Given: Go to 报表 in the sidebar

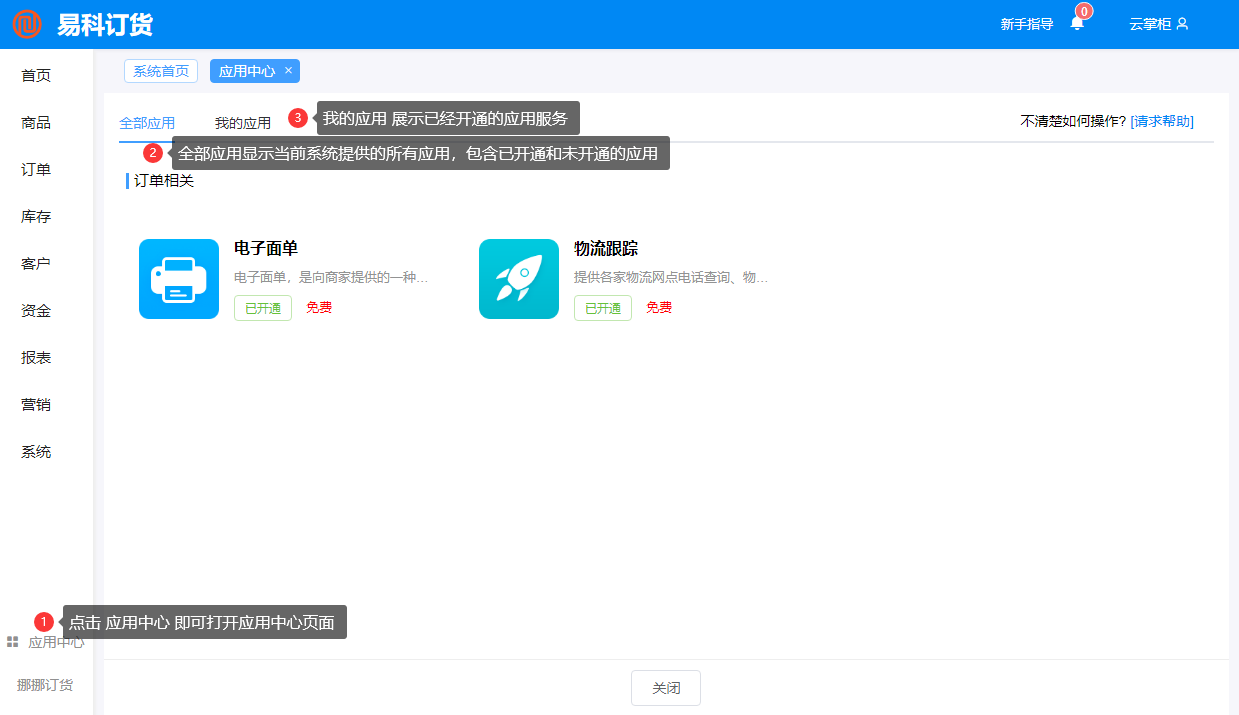Looking at the screenshot, I should click(36, 358).
